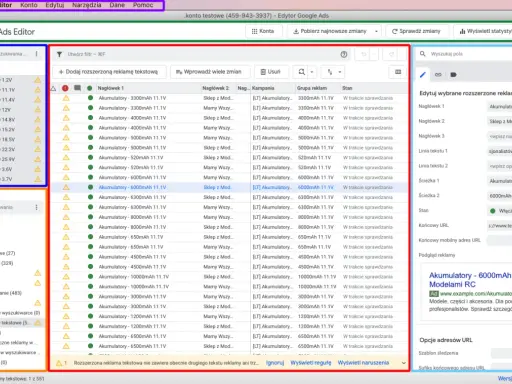Viewport: 512px width, 384px height.
Task: Open the Narzędzia menu
Action: (87, 5)
